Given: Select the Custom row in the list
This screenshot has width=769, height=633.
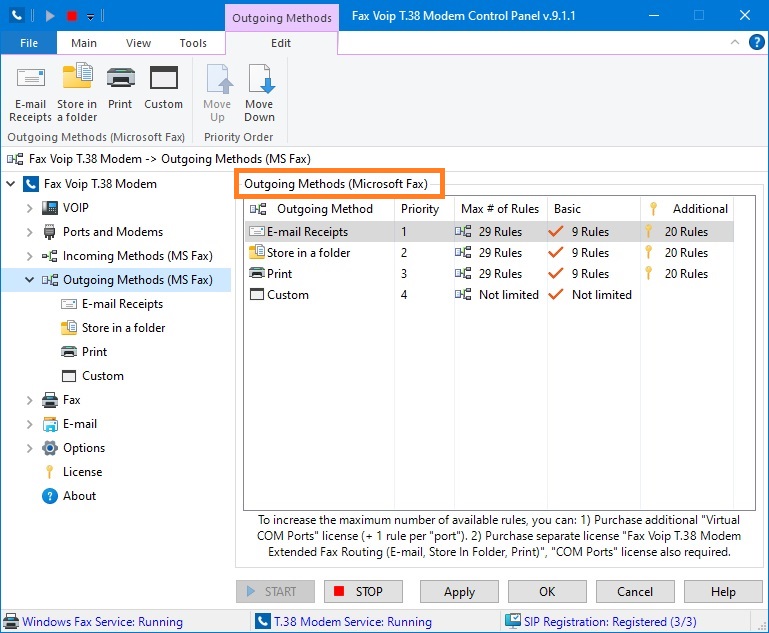Looking at the screenshot, I should point(489,295).
